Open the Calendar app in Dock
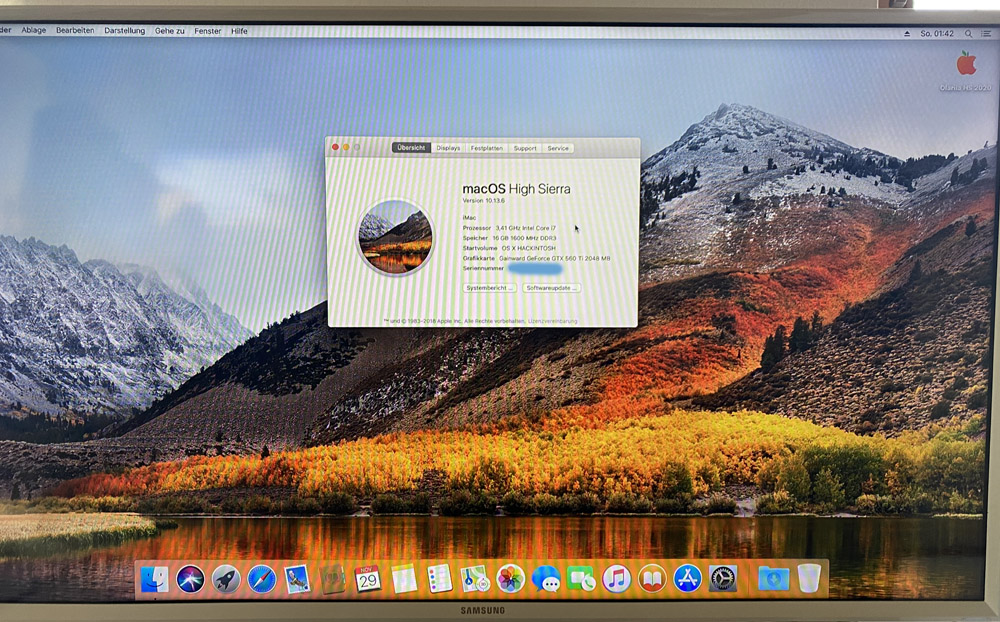 (368, 578)
